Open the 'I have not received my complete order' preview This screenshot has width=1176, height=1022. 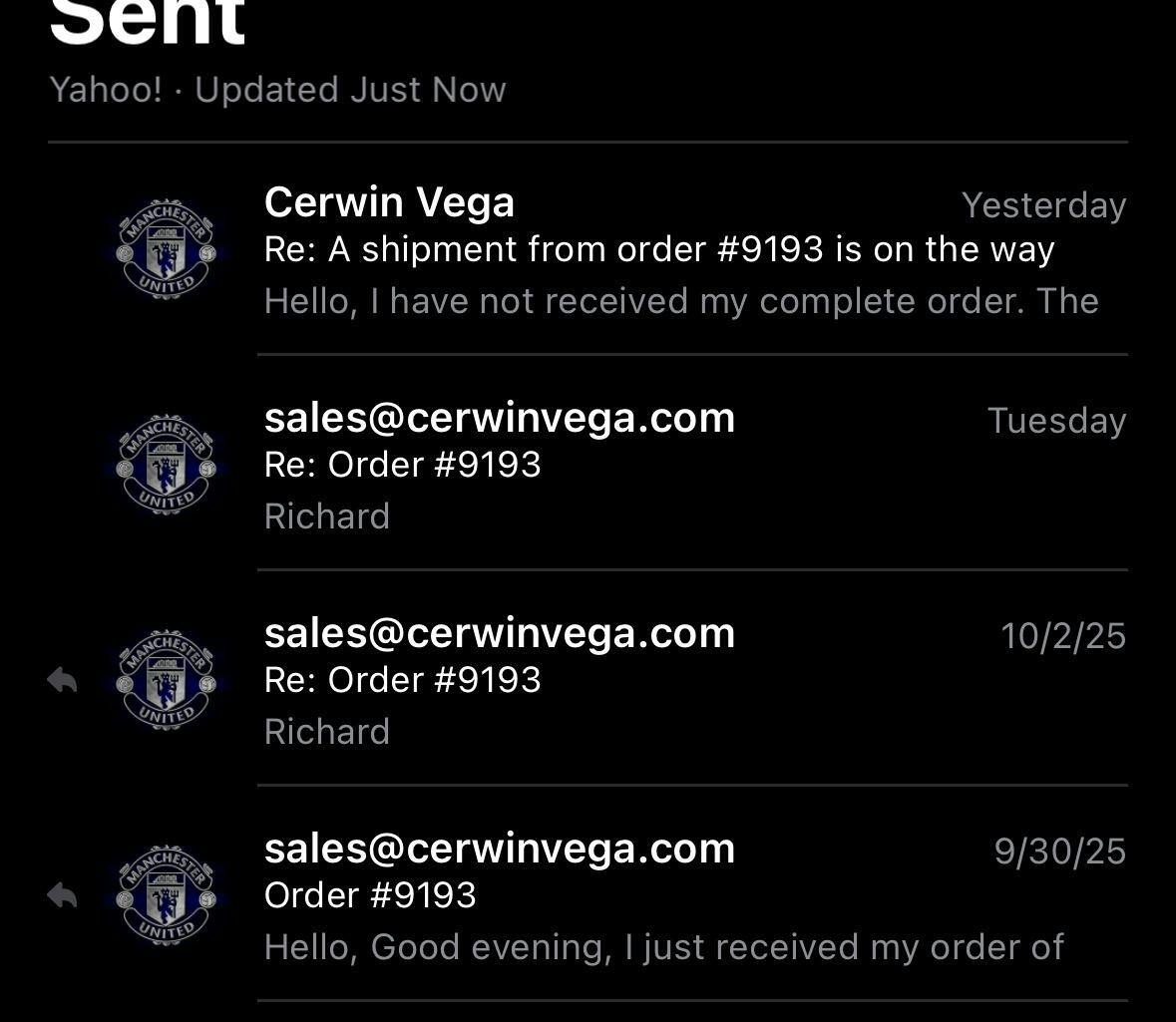(681, 301)
